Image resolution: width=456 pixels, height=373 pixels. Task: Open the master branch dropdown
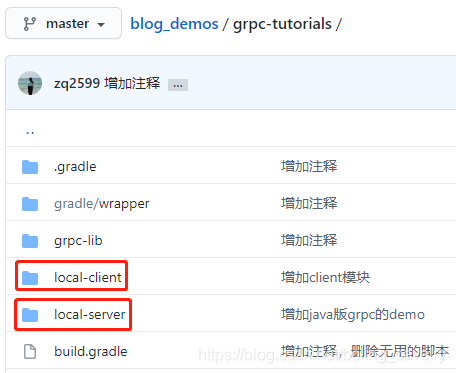pos(63,23)
